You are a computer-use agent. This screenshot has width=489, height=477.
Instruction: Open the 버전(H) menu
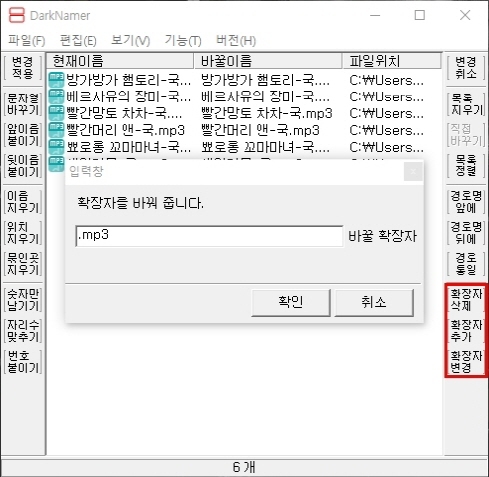[236, 41]
